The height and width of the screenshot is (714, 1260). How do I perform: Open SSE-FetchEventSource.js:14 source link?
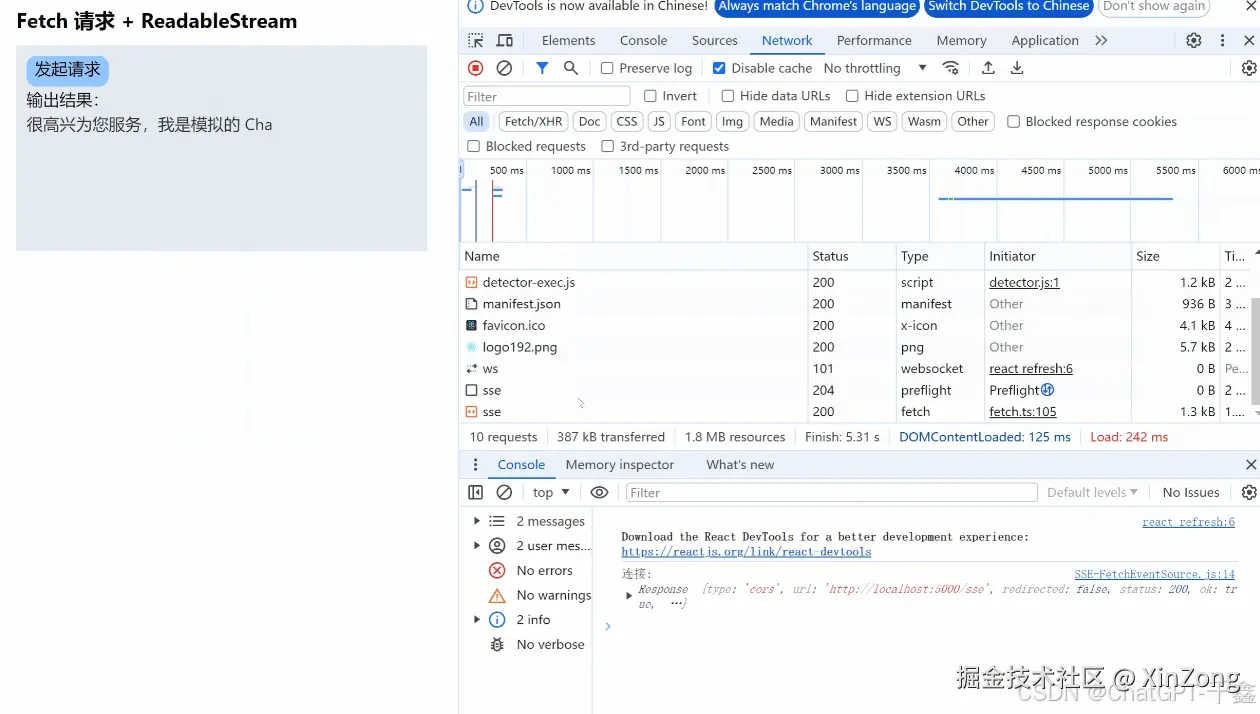click(1154, 574)
